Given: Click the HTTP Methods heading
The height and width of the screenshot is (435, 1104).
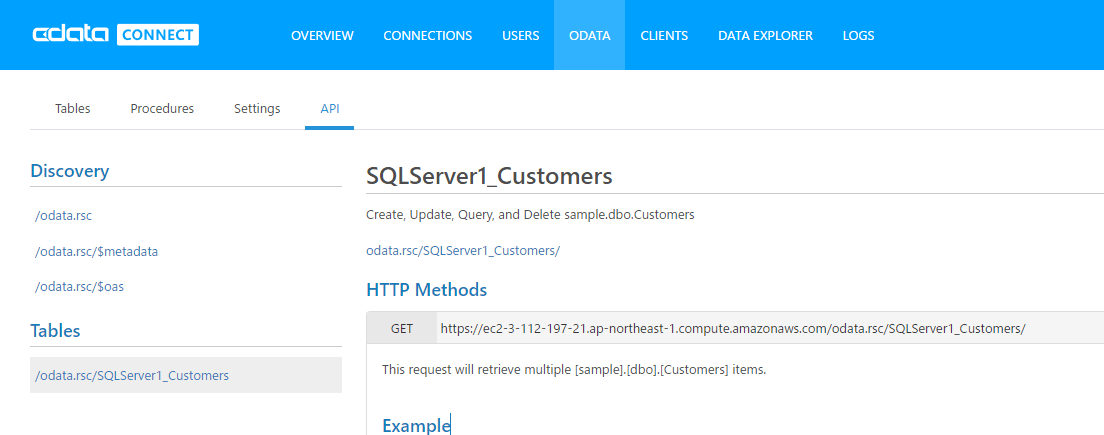Looking at the screenshot, I should pos(427,290).
